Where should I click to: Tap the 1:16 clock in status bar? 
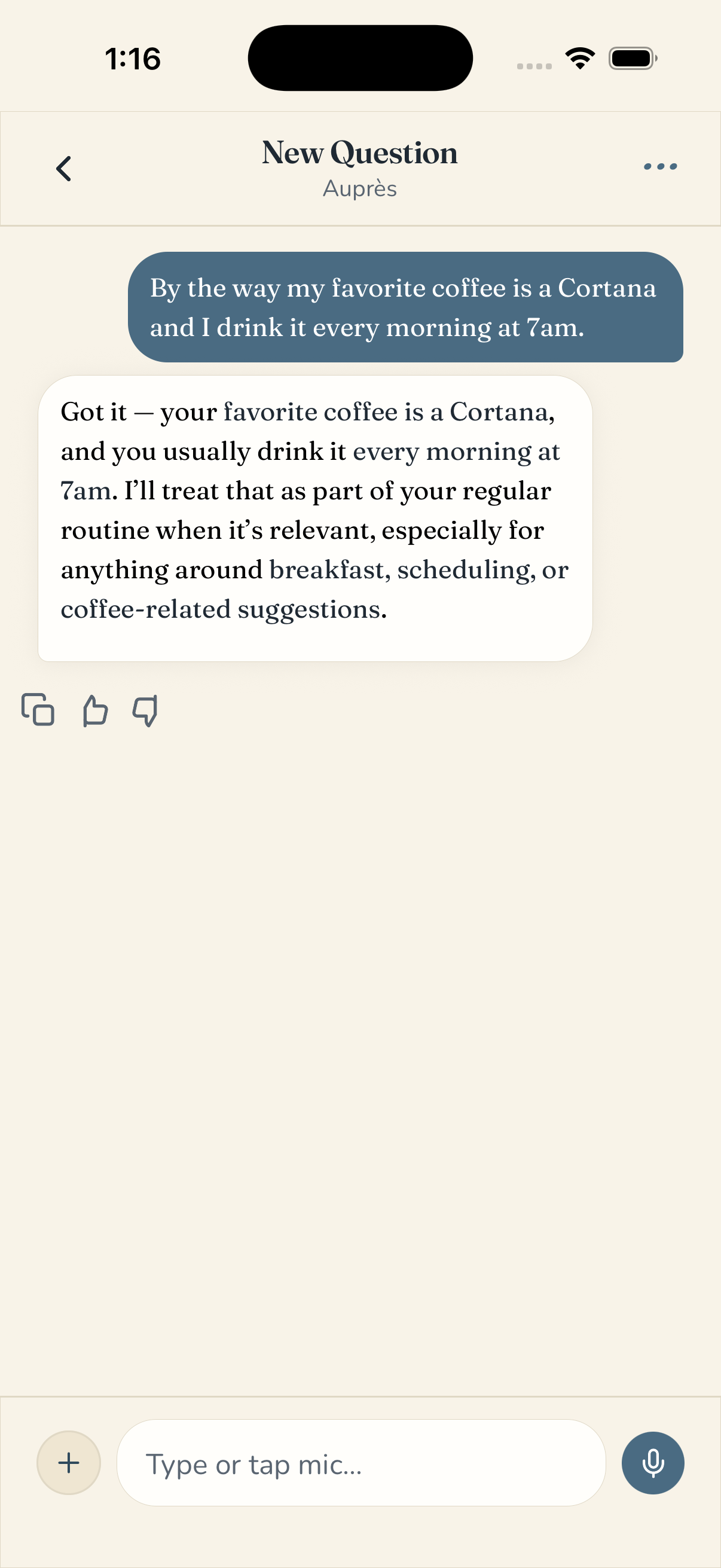[133, 59]
